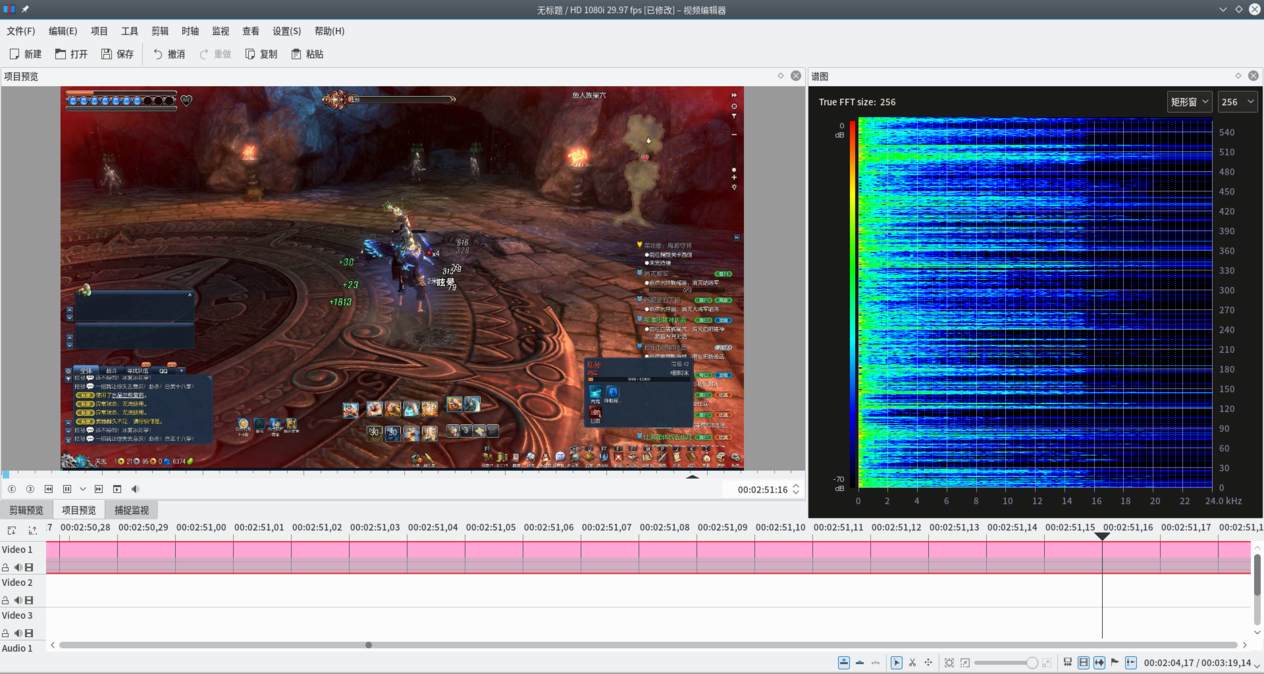Open the play options dropdown beside the play button

pyautogui.click(x=81, y=488)
